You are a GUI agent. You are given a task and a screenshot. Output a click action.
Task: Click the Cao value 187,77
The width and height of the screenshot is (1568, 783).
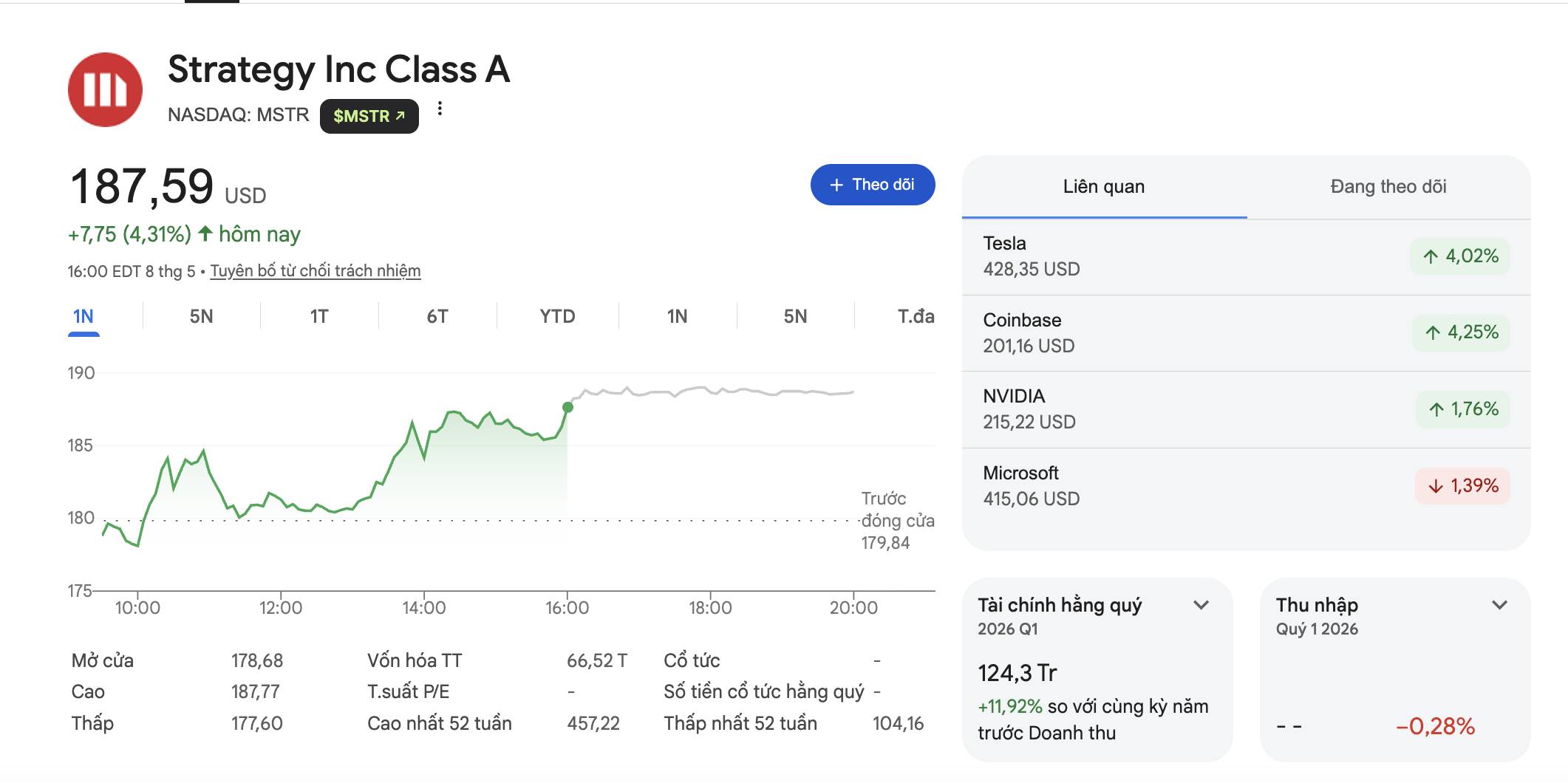click(x=256, y=692)
